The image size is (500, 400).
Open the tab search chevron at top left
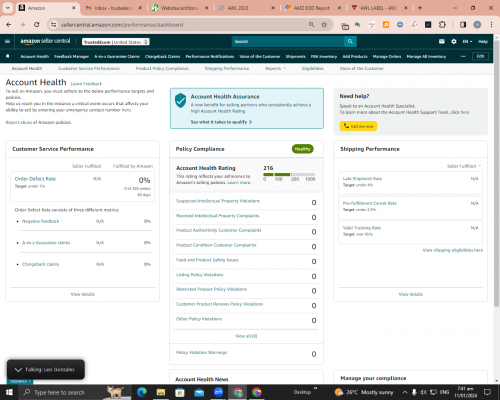pos(7,8)
